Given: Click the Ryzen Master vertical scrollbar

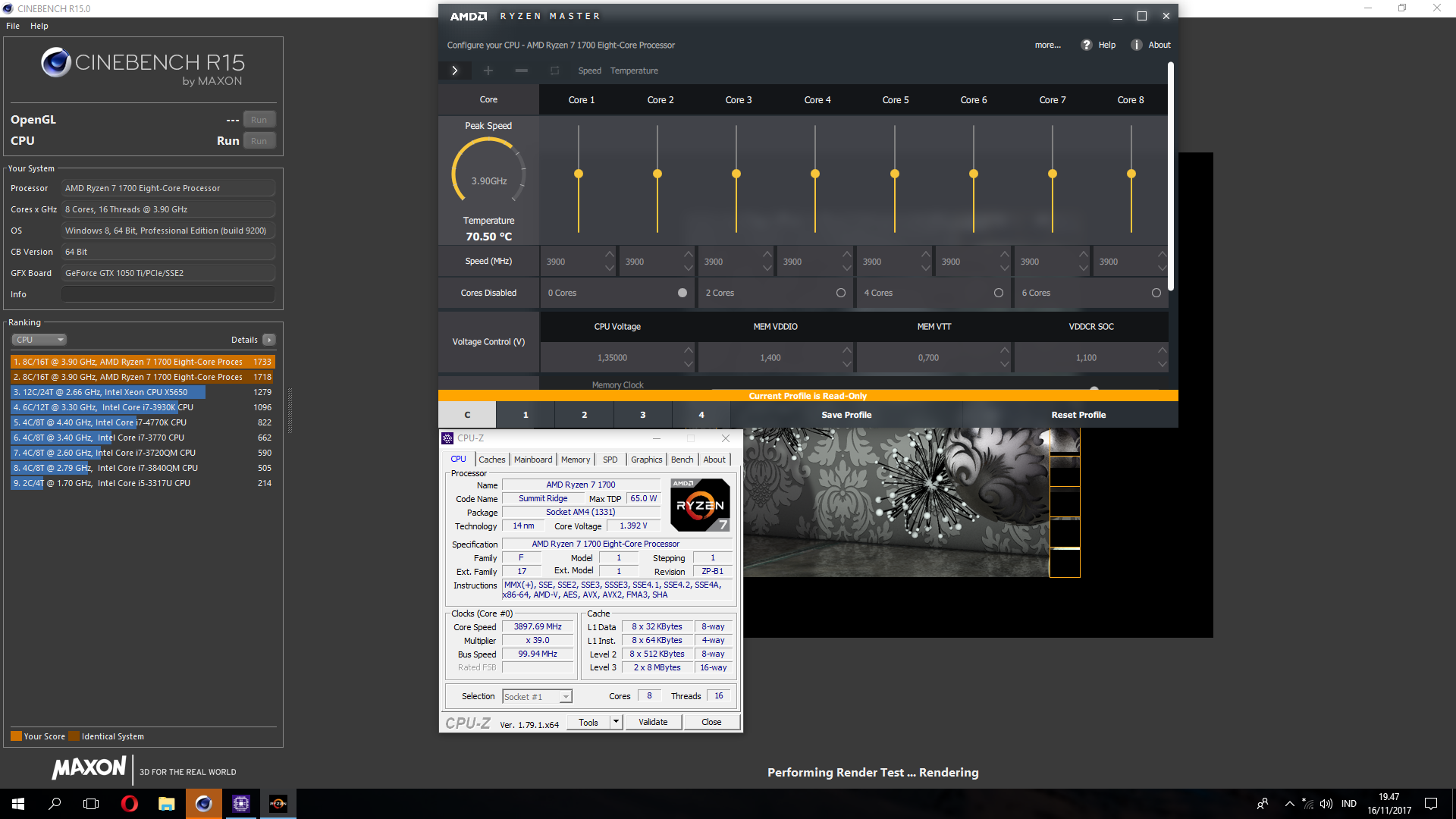Looking at the screenshot, I should pyautogui.click(x=1171, y=177).
